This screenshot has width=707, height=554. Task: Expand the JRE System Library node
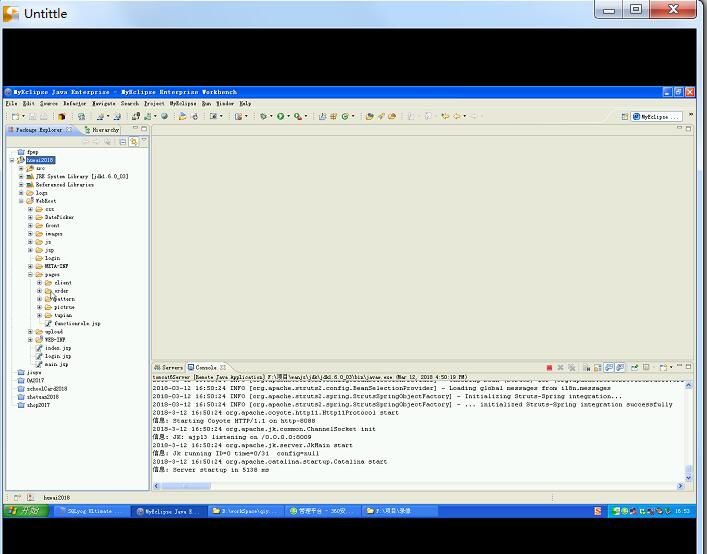point(21,176)
